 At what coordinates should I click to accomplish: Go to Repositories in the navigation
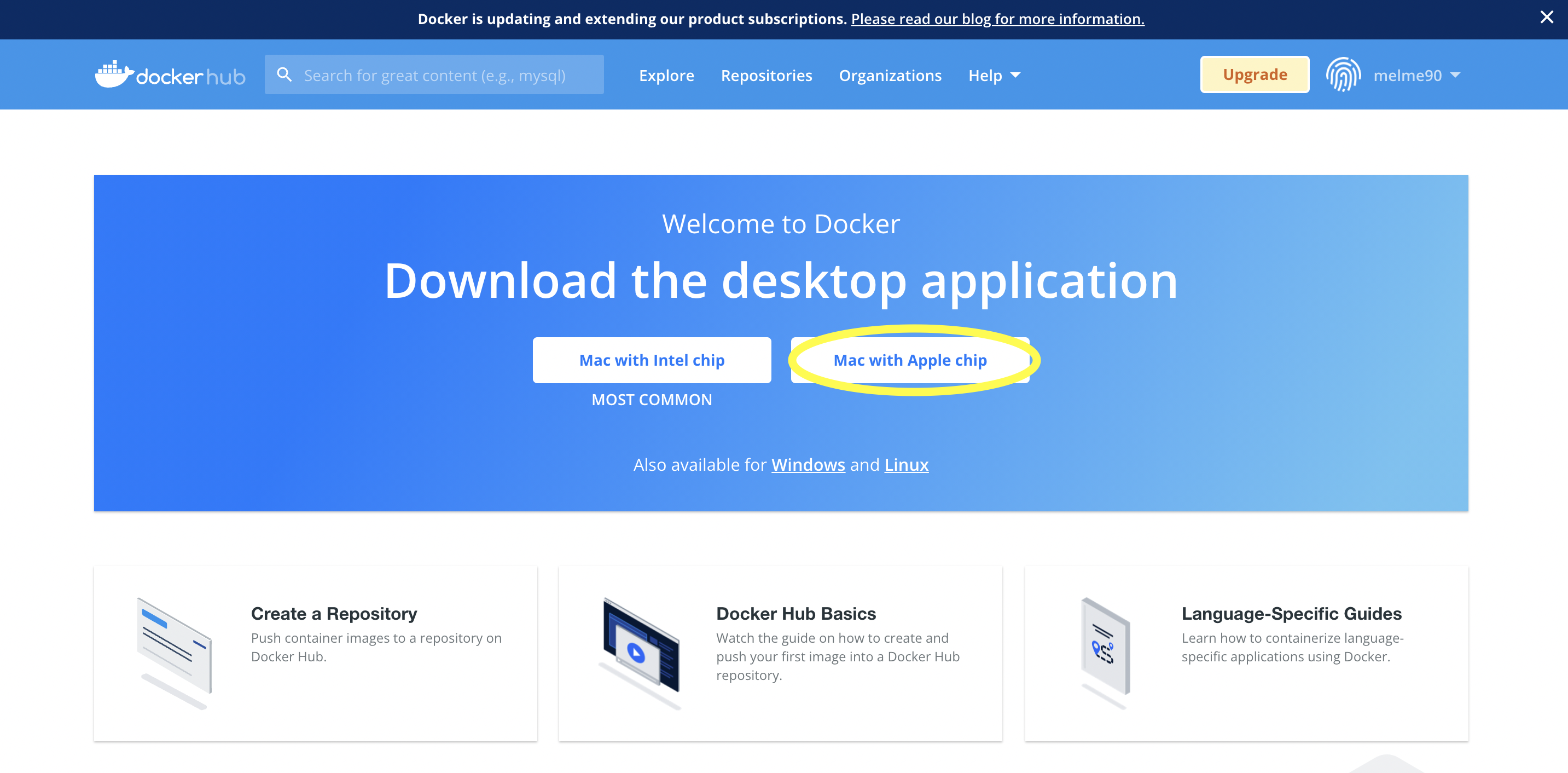pyautogui.click(x=766, y=76)
